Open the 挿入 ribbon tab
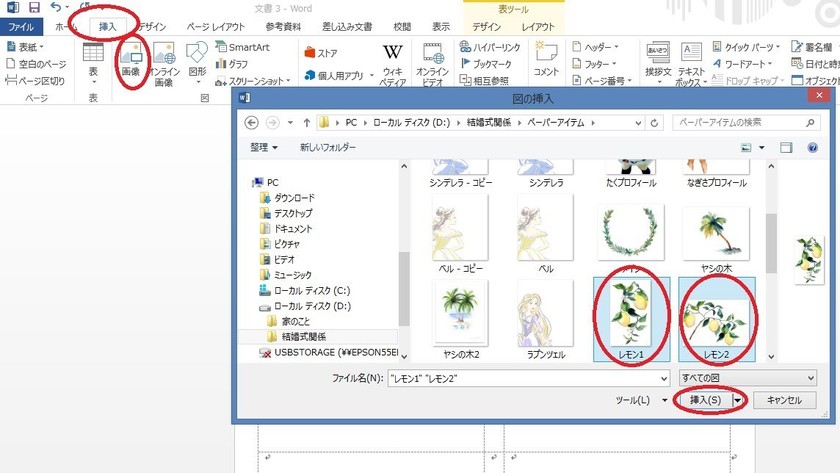Image resolution: width=840 pixels, height=473 pixels. pos(107,27)
